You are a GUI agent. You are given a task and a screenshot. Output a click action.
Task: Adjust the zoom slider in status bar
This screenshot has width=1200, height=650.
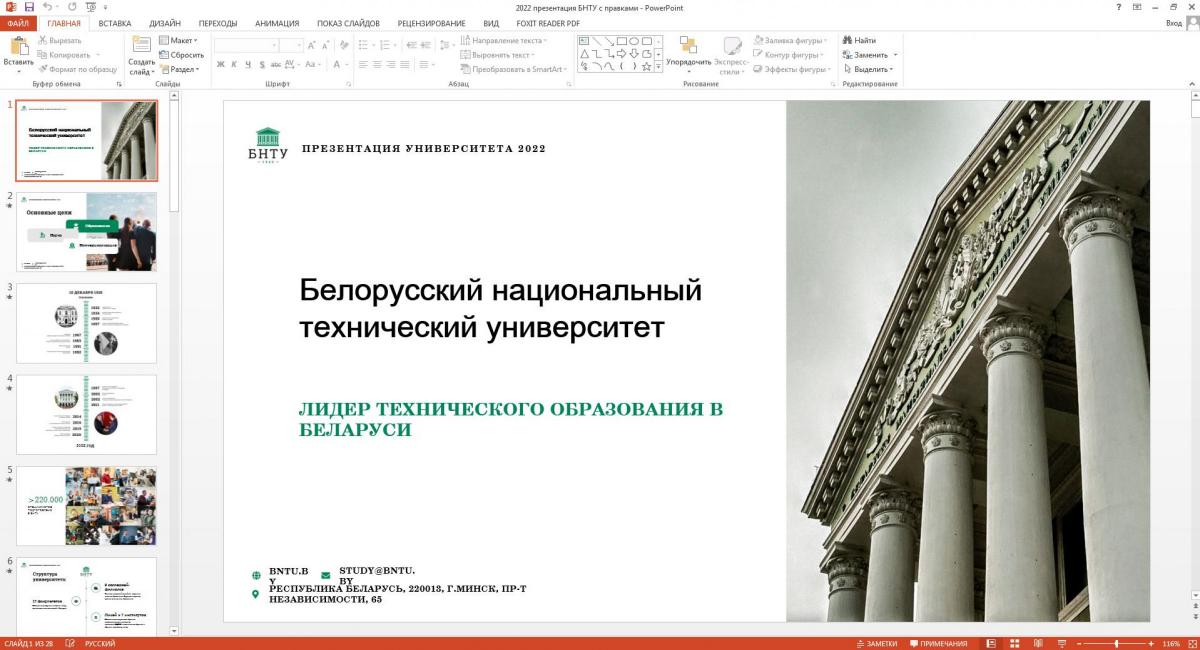(1116, 643)
